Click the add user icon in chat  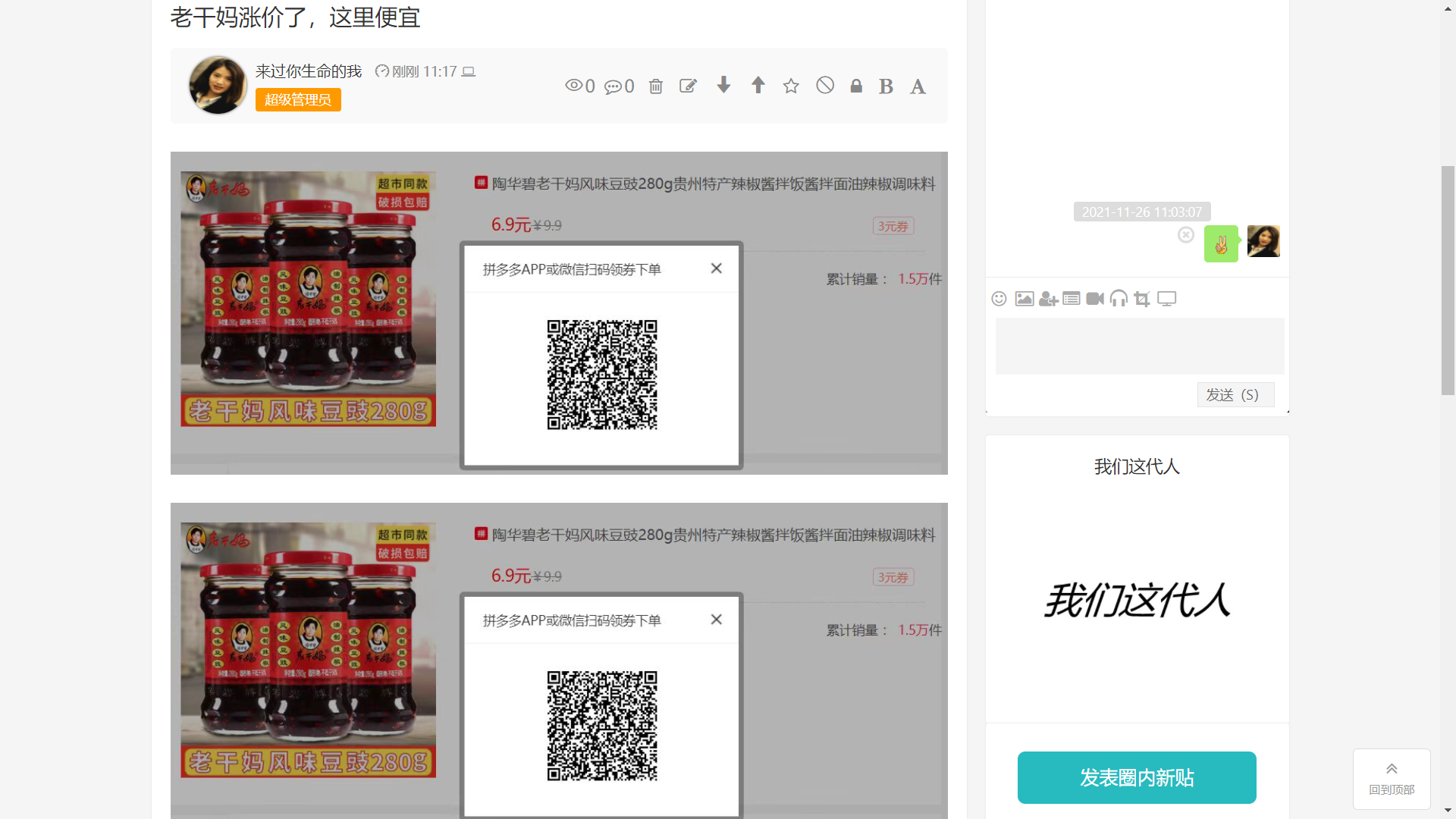(x=1048, y=299)
